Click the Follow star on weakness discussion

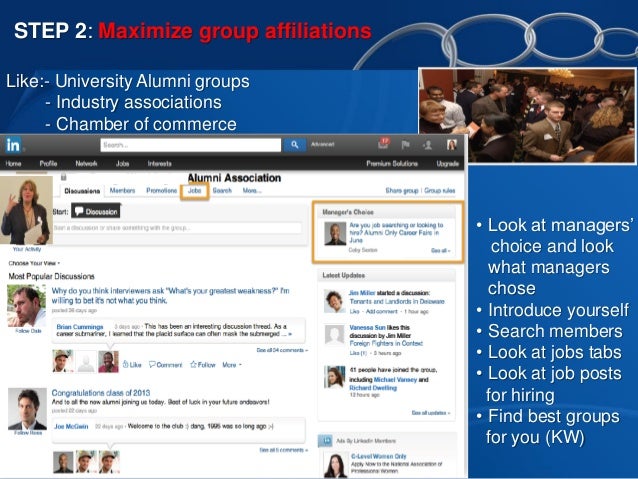[203, 365]
